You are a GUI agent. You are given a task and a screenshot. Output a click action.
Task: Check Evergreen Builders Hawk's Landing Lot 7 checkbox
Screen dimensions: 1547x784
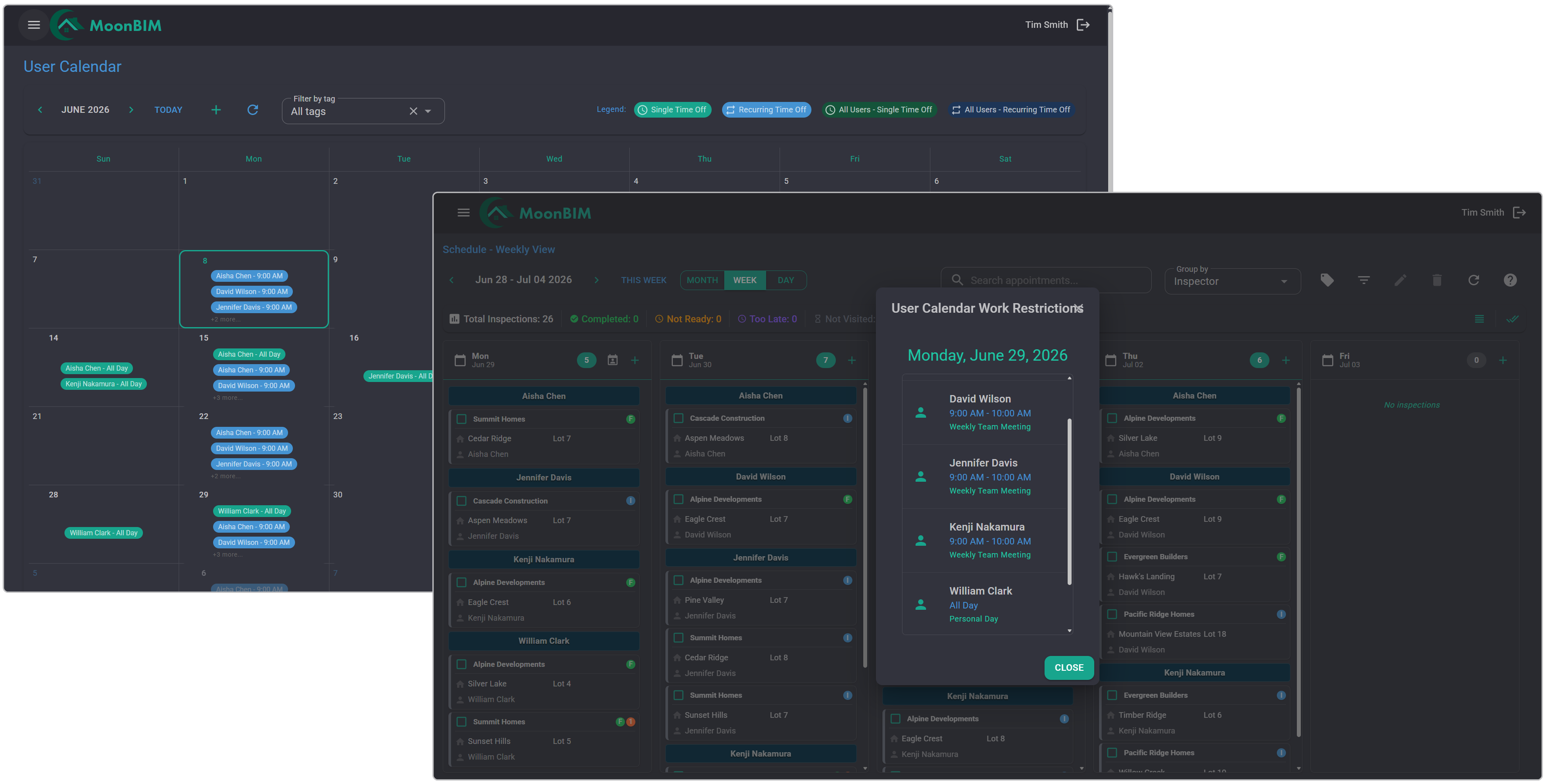pos(1112,557)
